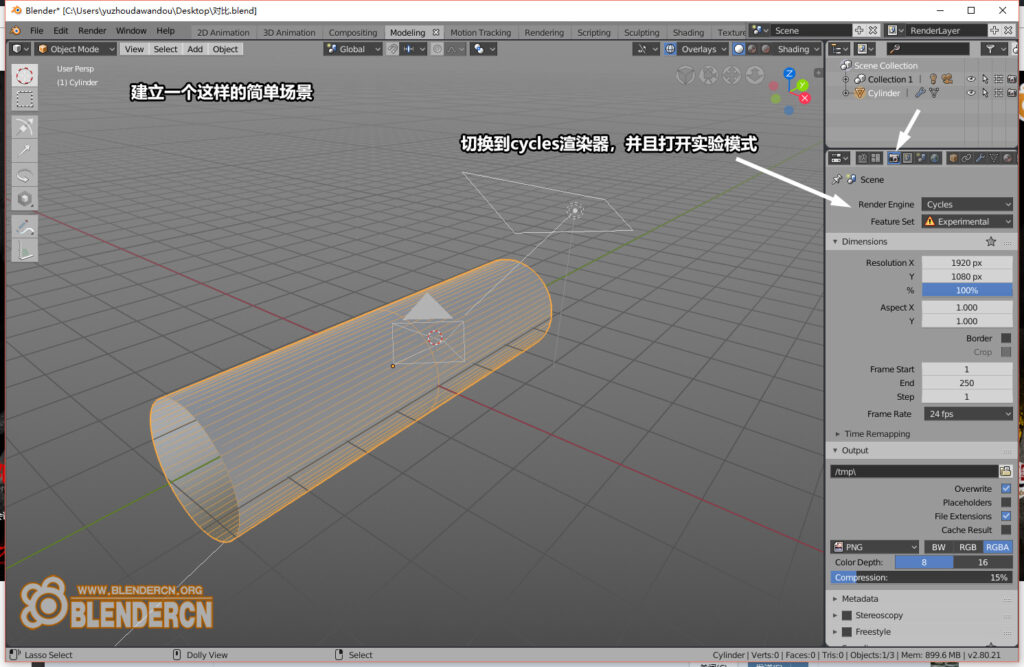1024x667 pixels.
Task: Open the PNG file format dropdown
Action: 872,546
